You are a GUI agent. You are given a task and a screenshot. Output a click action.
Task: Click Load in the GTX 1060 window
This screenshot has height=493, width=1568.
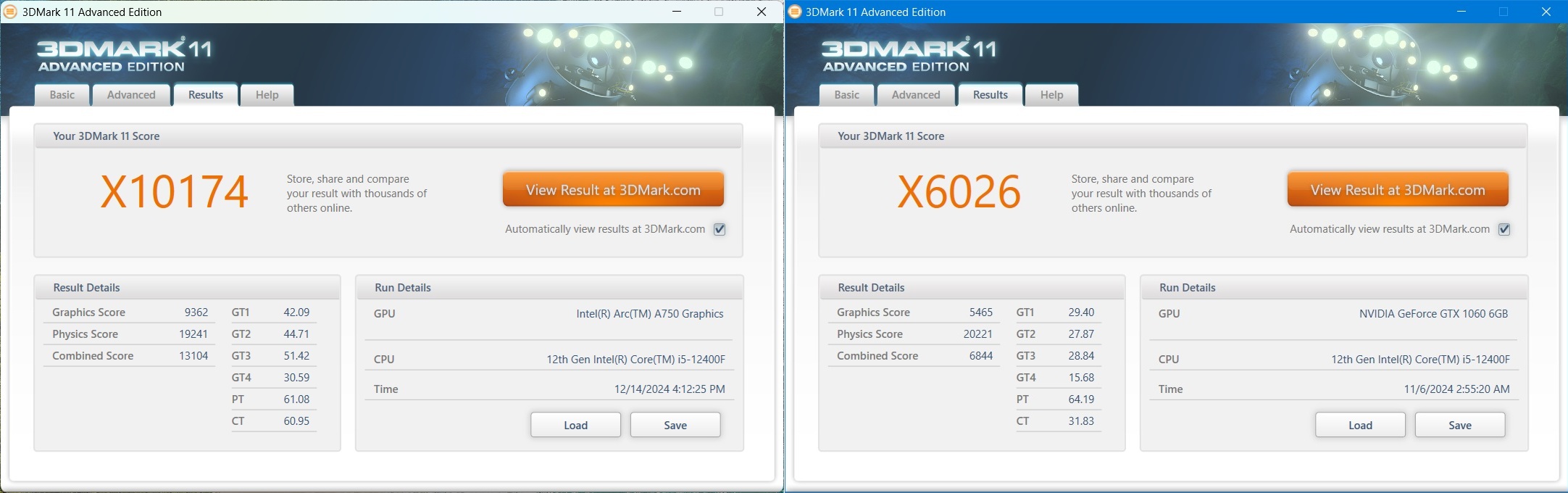[x=1361, y=425]
